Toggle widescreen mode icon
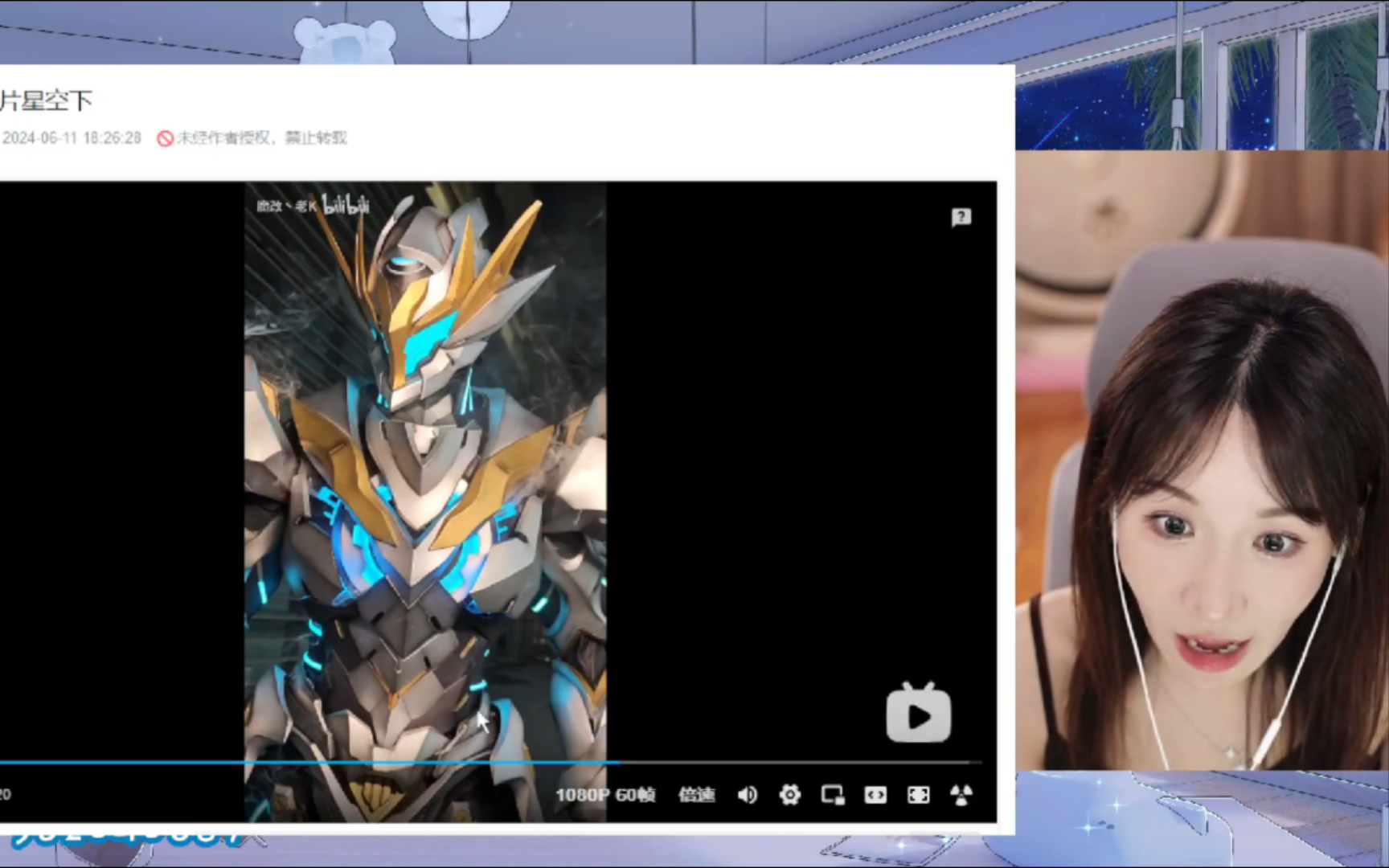The height and width of the screenshot is (868, 1389). pyautogui.click(x=875, y=795)
